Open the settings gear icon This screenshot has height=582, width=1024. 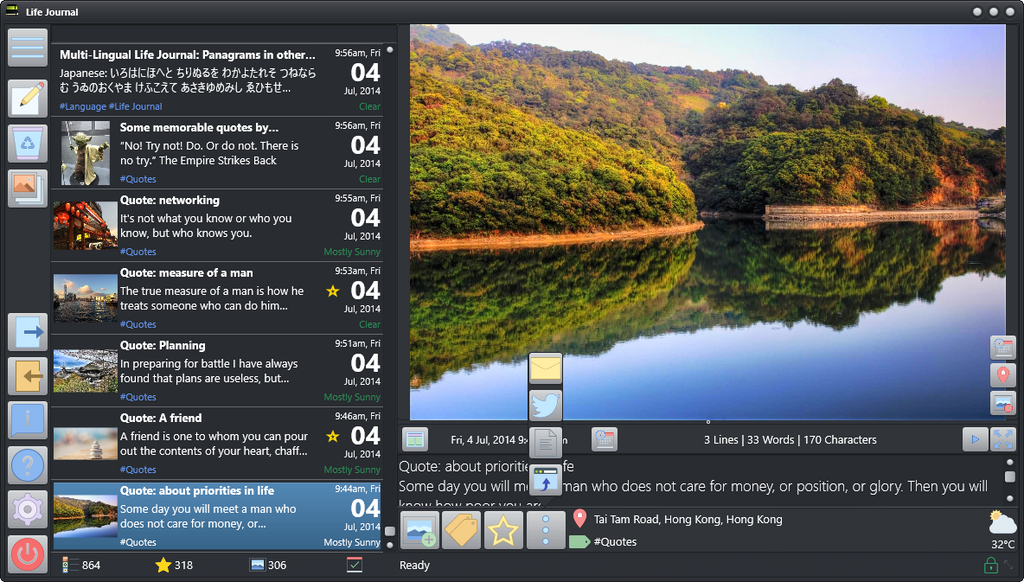(x=28, y=509)
